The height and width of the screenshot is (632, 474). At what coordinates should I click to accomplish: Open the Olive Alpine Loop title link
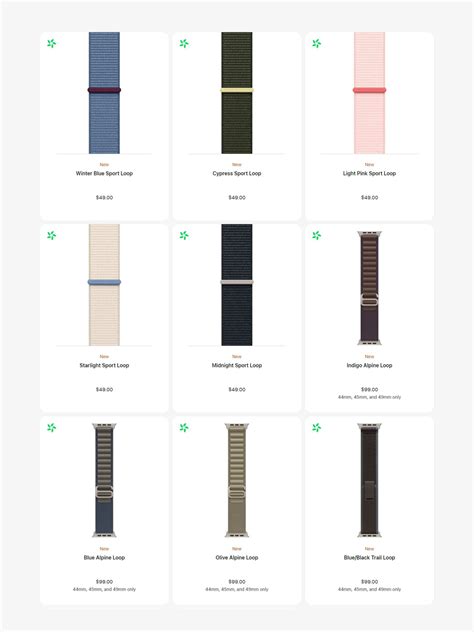pyautogui.click(x=237, y=558)
